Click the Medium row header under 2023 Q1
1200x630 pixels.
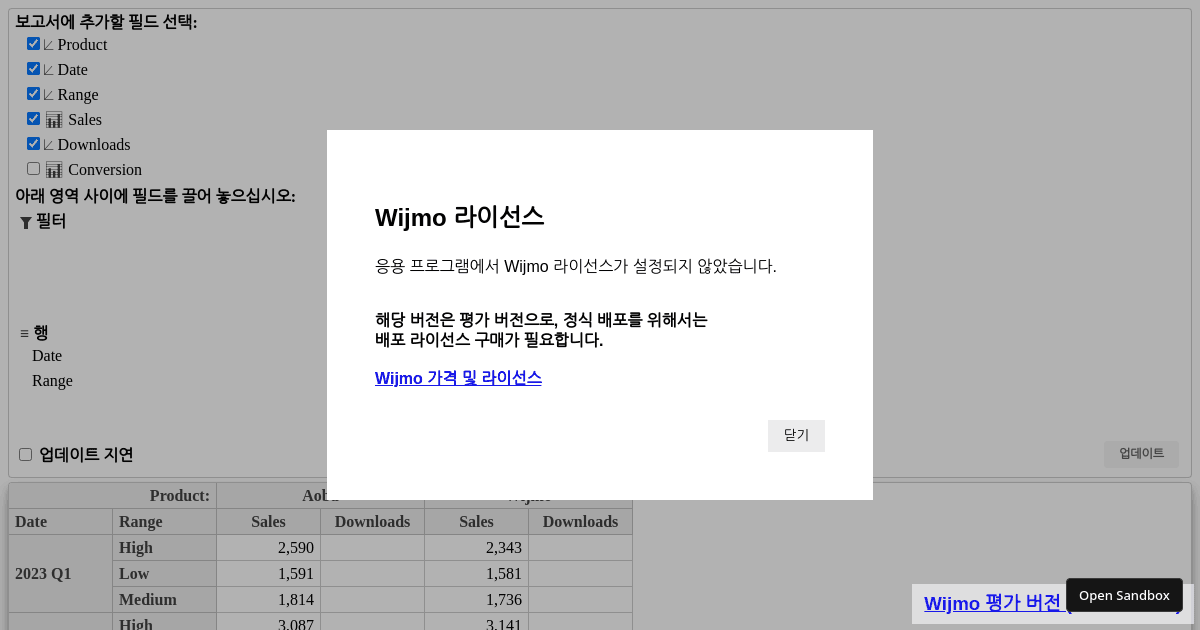coord(165,600)
